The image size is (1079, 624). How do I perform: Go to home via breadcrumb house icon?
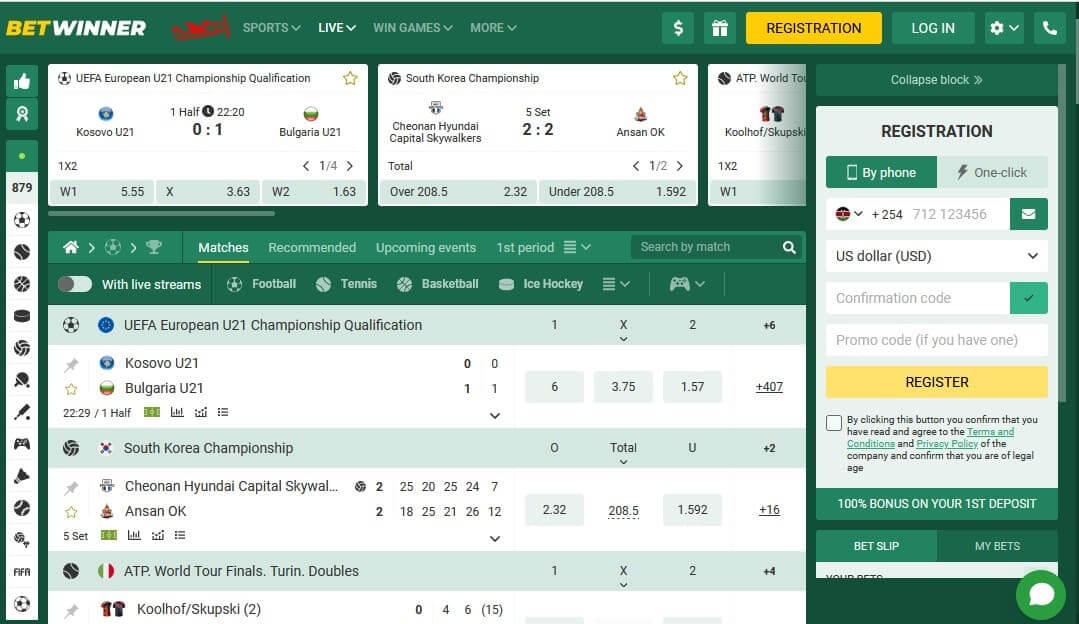pos(71,247)
